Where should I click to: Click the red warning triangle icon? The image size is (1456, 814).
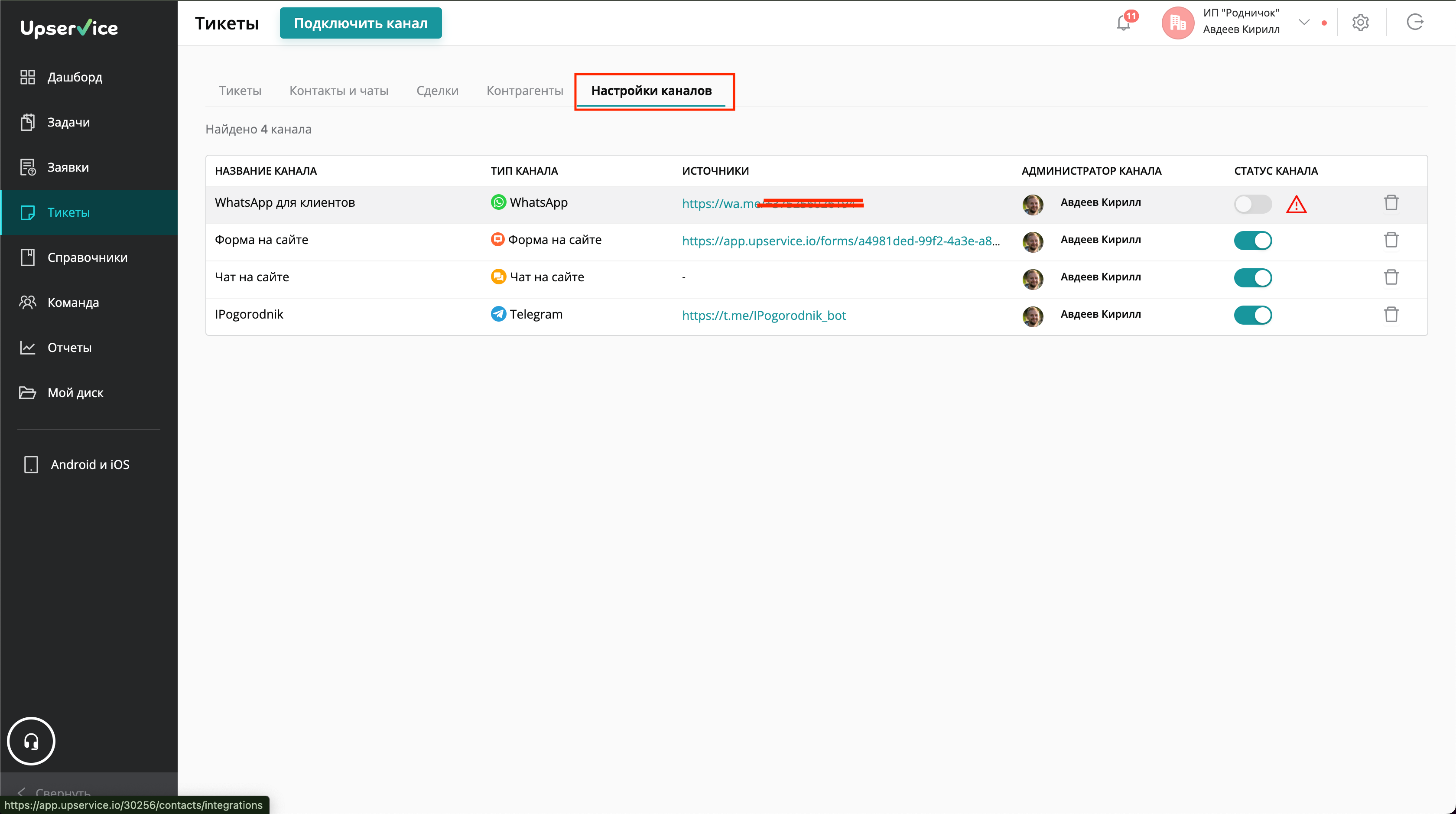[x=1296, y=205]
